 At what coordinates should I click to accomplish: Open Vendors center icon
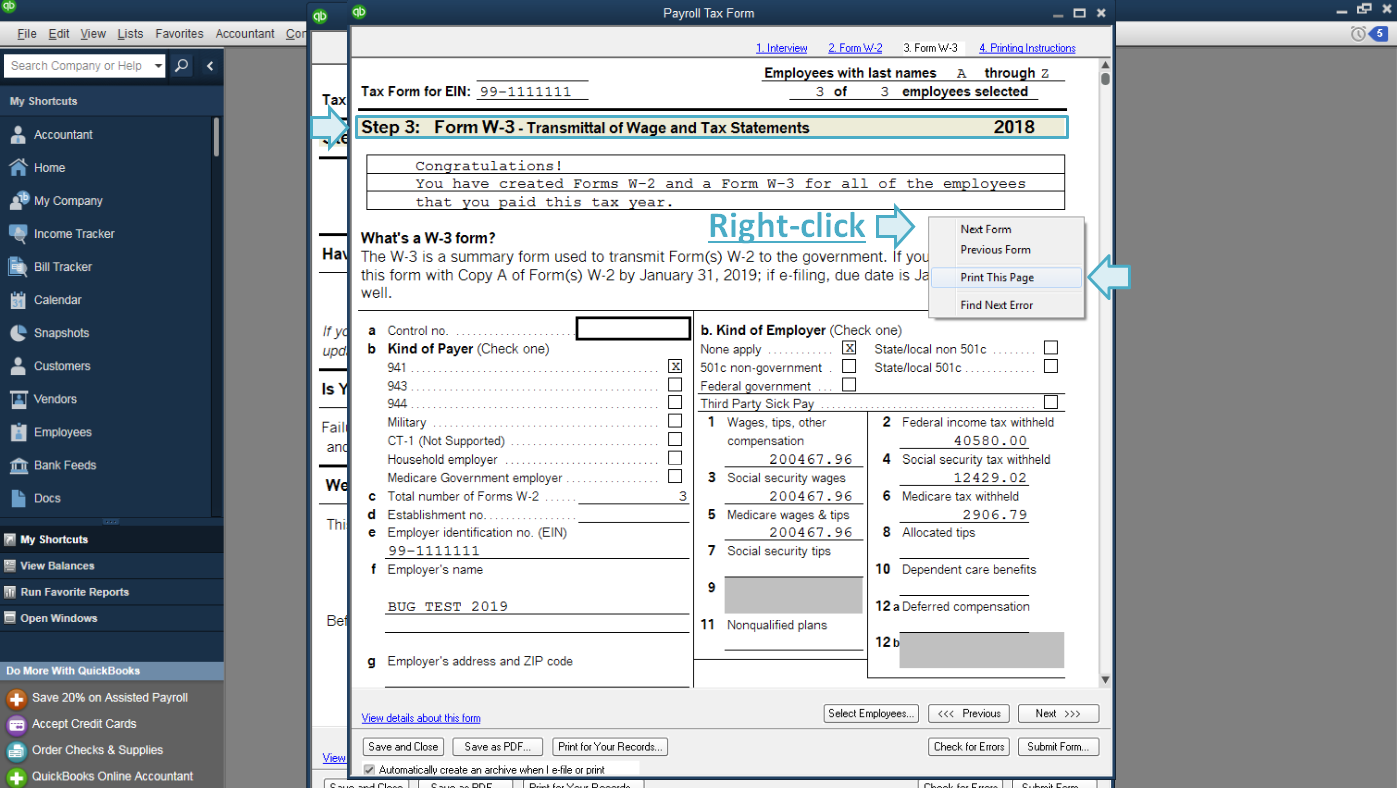[x=18, y=398]
